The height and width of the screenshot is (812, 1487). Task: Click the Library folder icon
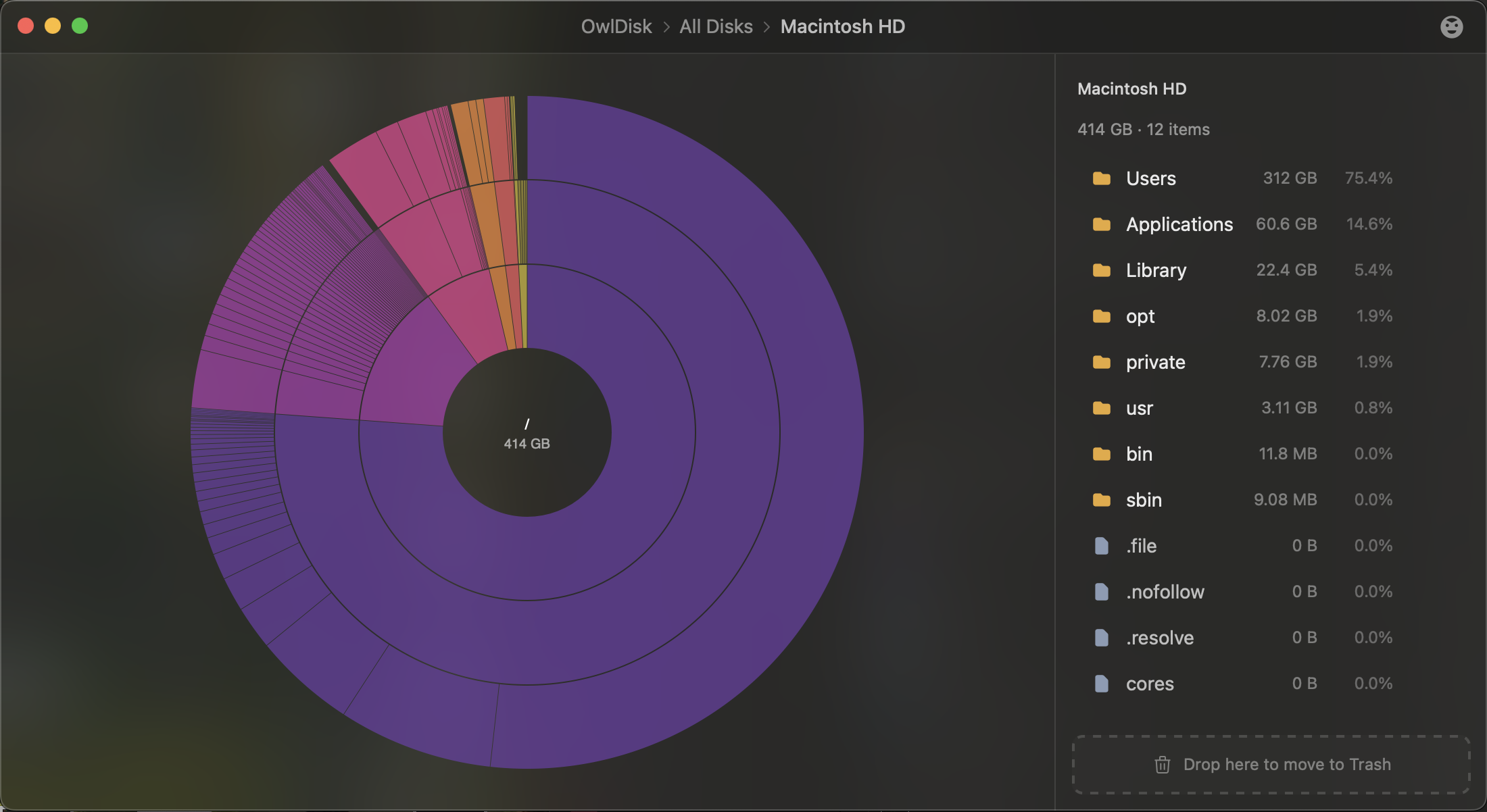tap(1102, 270)
